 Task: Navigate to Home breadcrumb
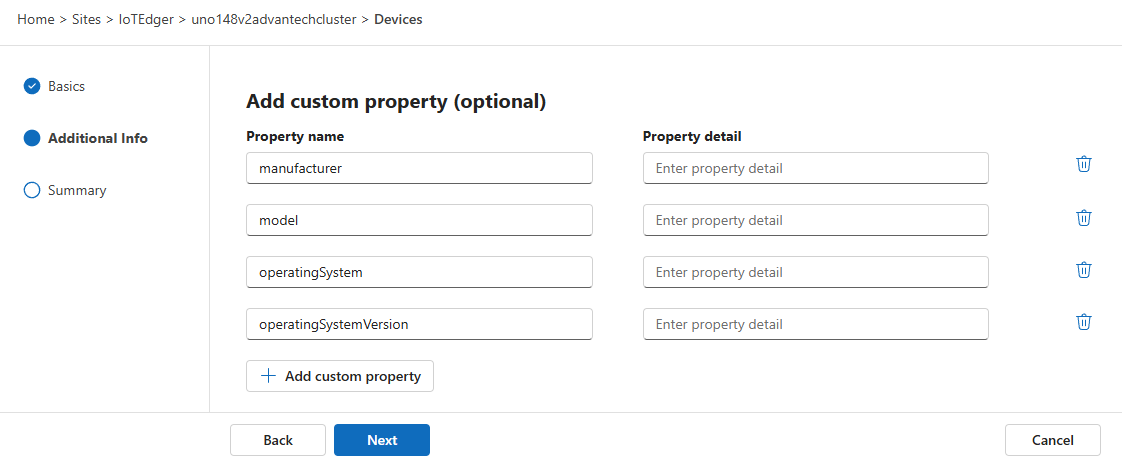coord(35,19)
